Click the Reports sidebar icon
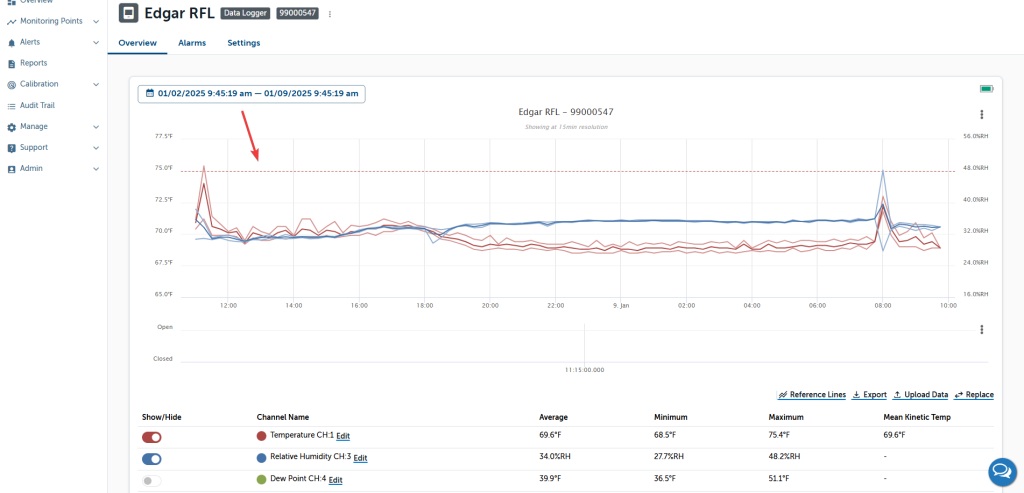The height and width of the screenshot is (493, 1024). [x=12, y=63]
